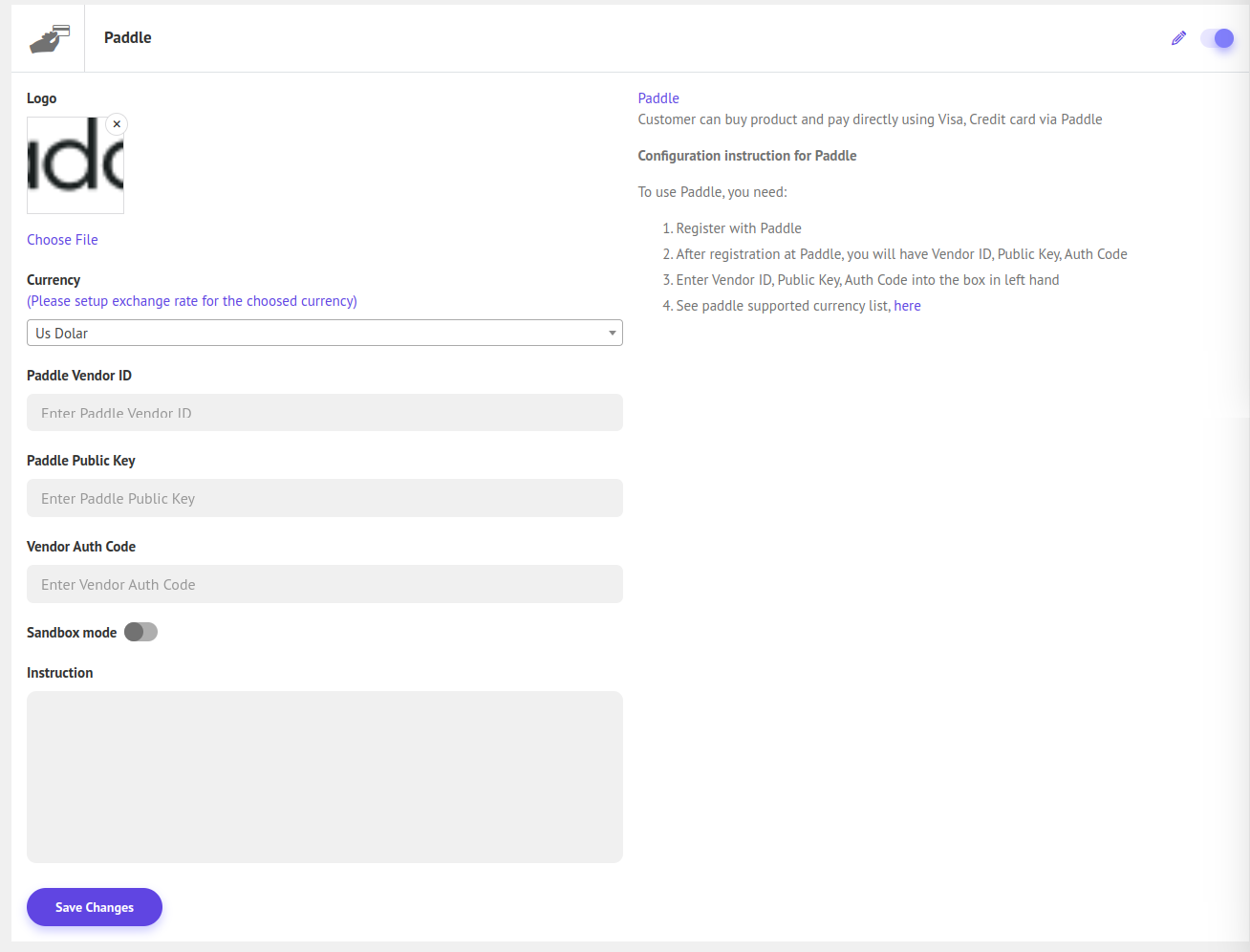Click the payment card hand icon

[50, 38]
